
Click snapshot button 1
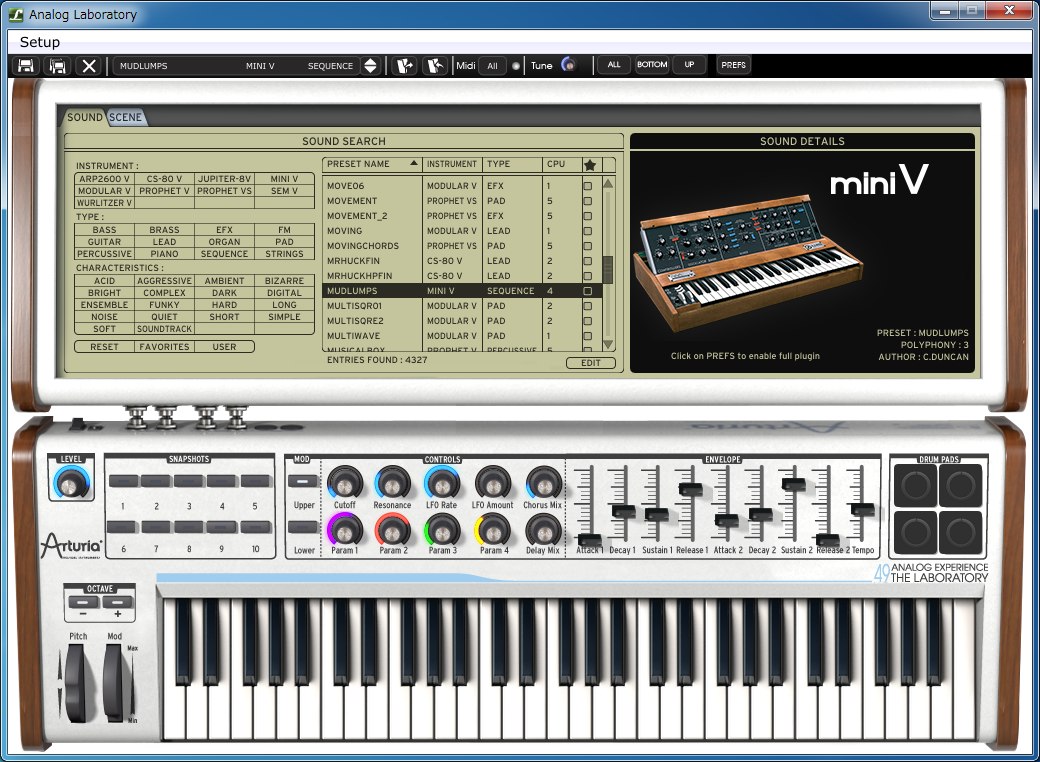click(123, 481)
